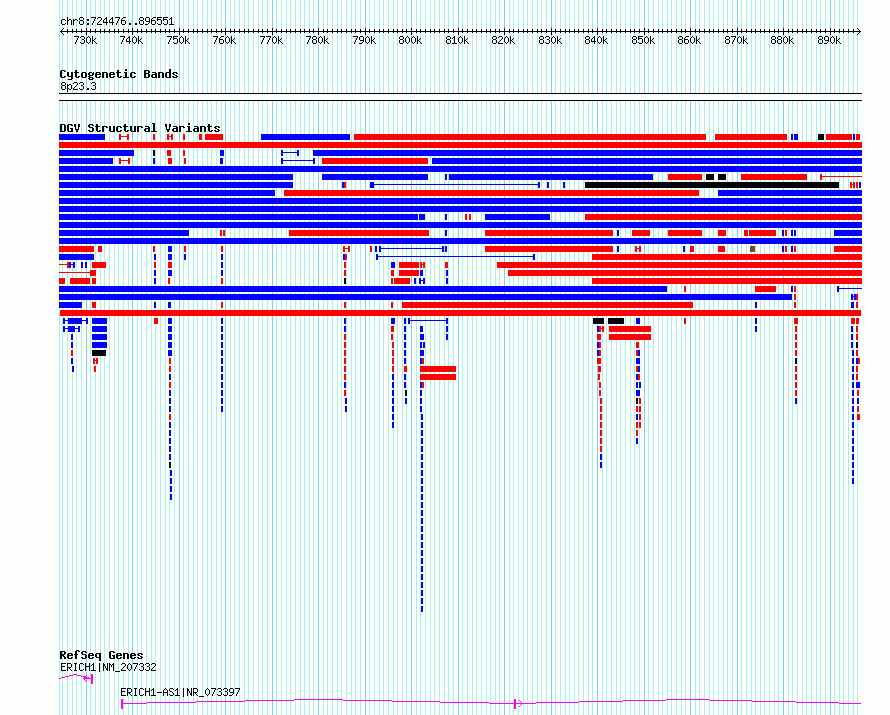
Task: Click the 870k ruler label
Action: [736, 41]
